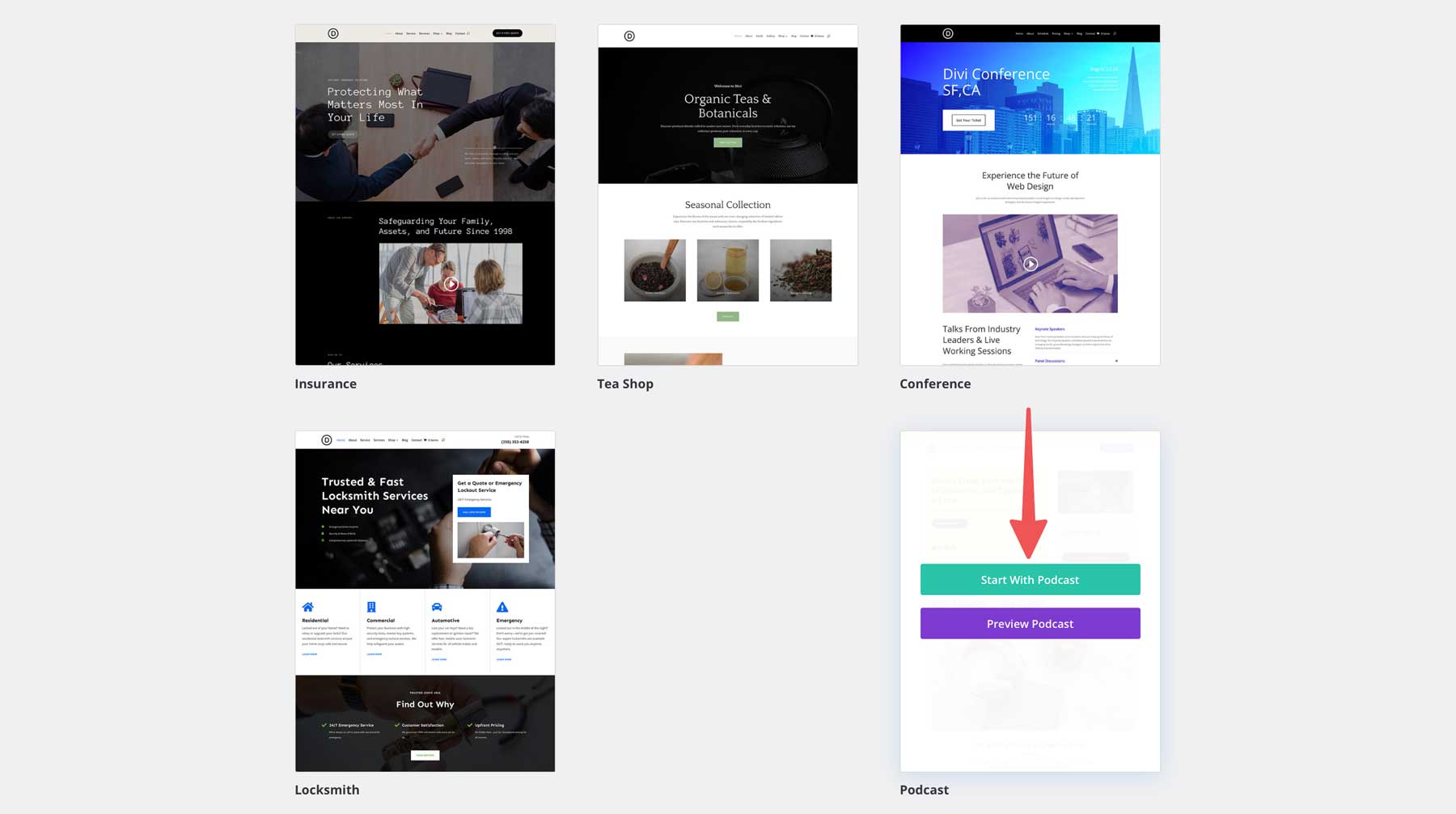1456x814 pixels.
Task: Click the Upfront Pricing checkmark
Action: click(x=469, y=725)
